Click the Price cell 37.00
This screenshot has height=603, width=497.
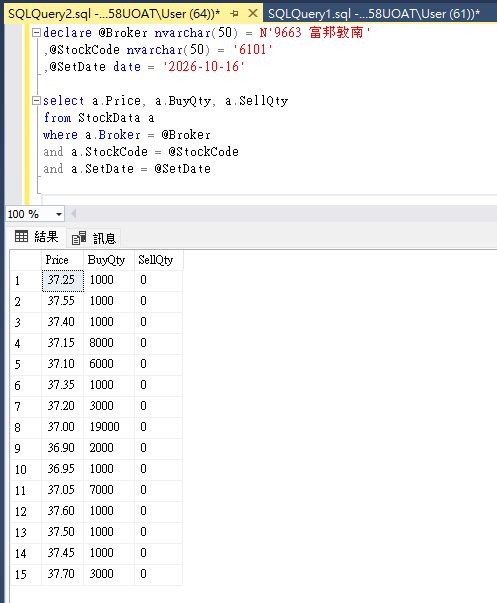tap(62, 428)
